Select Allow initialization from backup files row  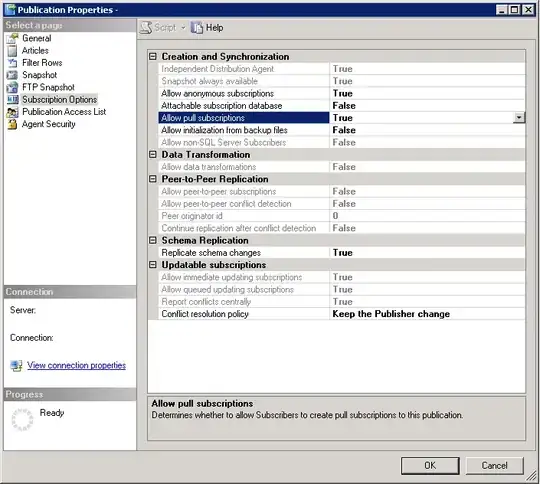[342, 130]
